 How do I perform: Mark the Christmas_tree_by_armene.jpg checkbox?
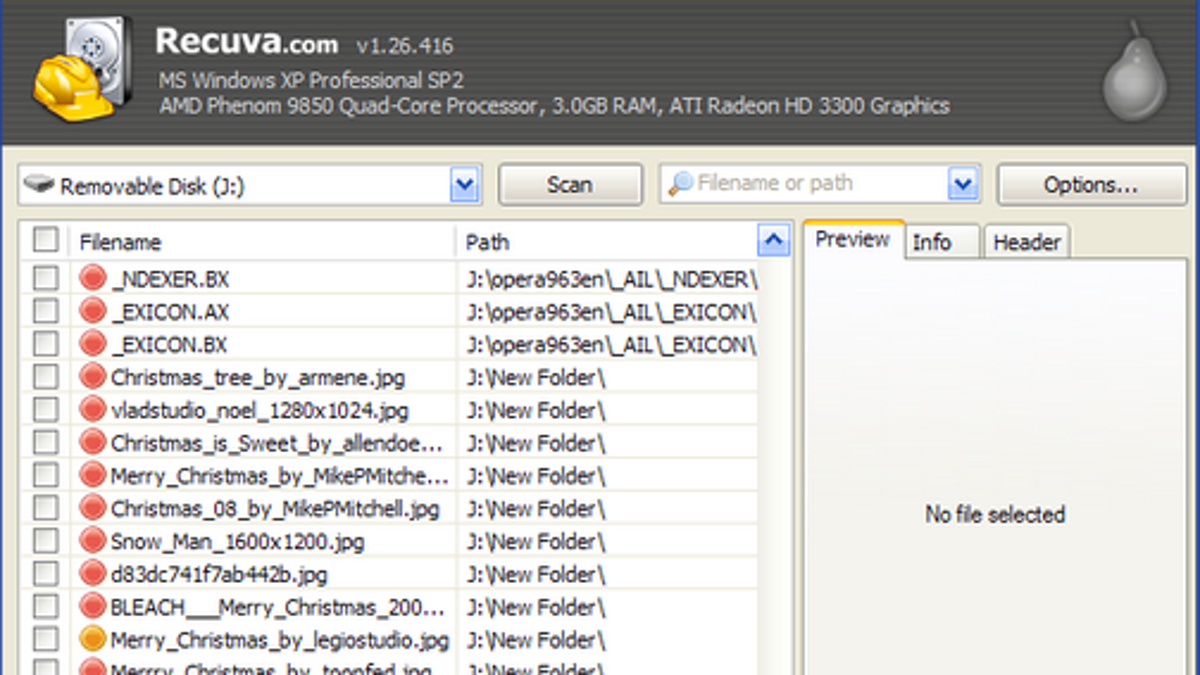coord(45,377)
